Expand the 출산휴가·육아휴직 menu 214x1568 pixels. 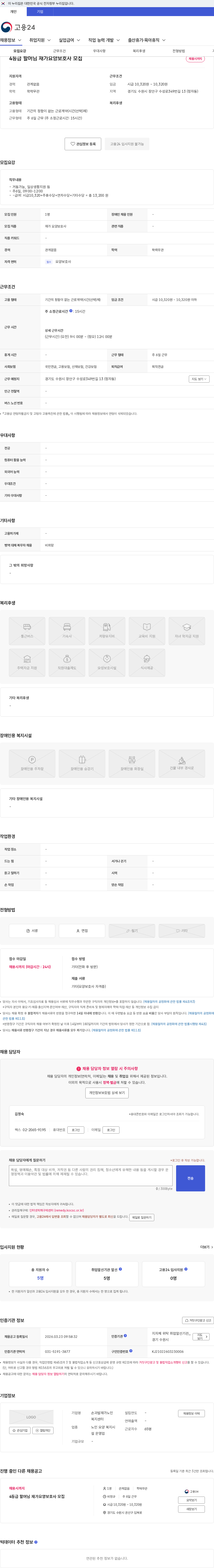point(146,40)
